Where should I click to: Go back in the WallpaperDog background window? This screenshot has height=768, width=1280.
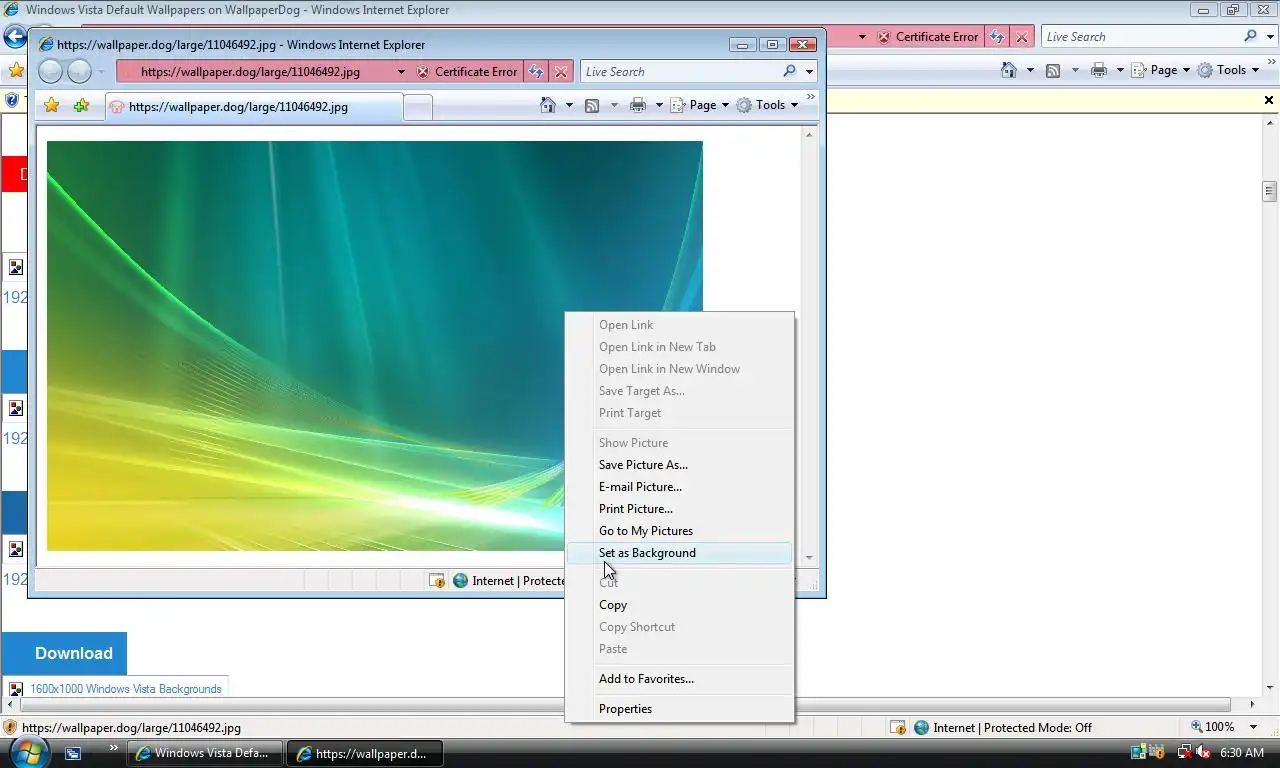(14, 37)
